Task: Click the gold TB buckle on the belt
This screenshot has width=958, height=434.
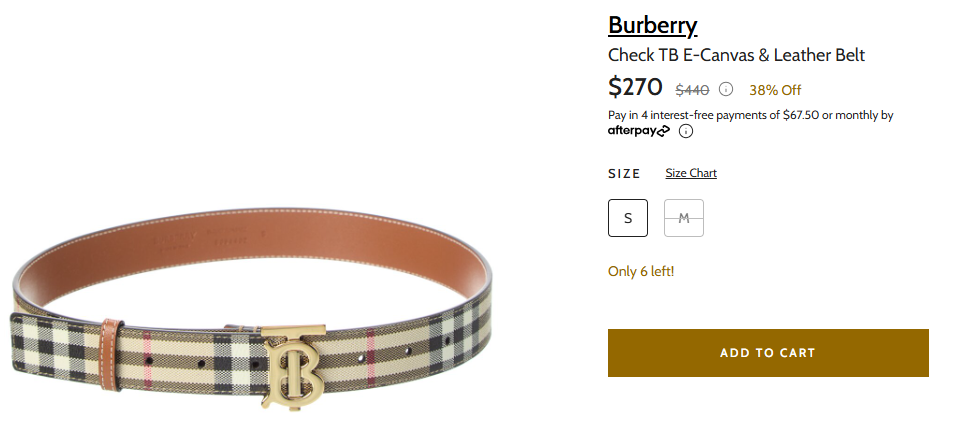Action: 293,367
